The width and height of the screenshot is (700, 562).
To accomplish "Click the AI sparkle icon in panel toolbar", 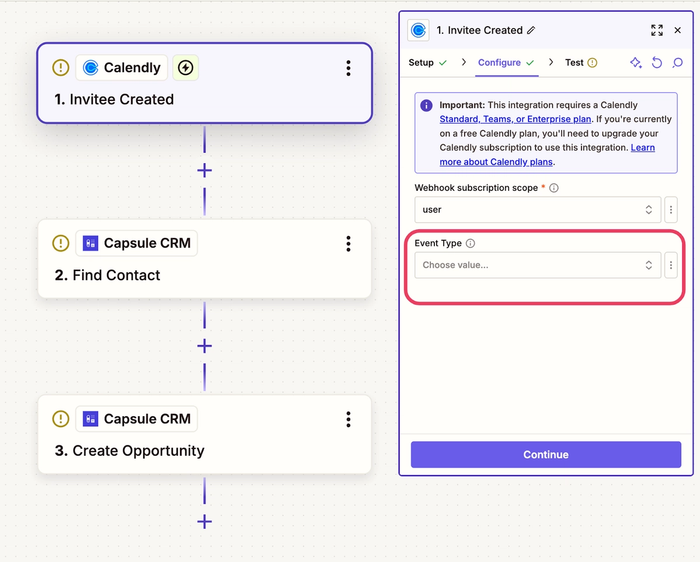I will (636, 62).
